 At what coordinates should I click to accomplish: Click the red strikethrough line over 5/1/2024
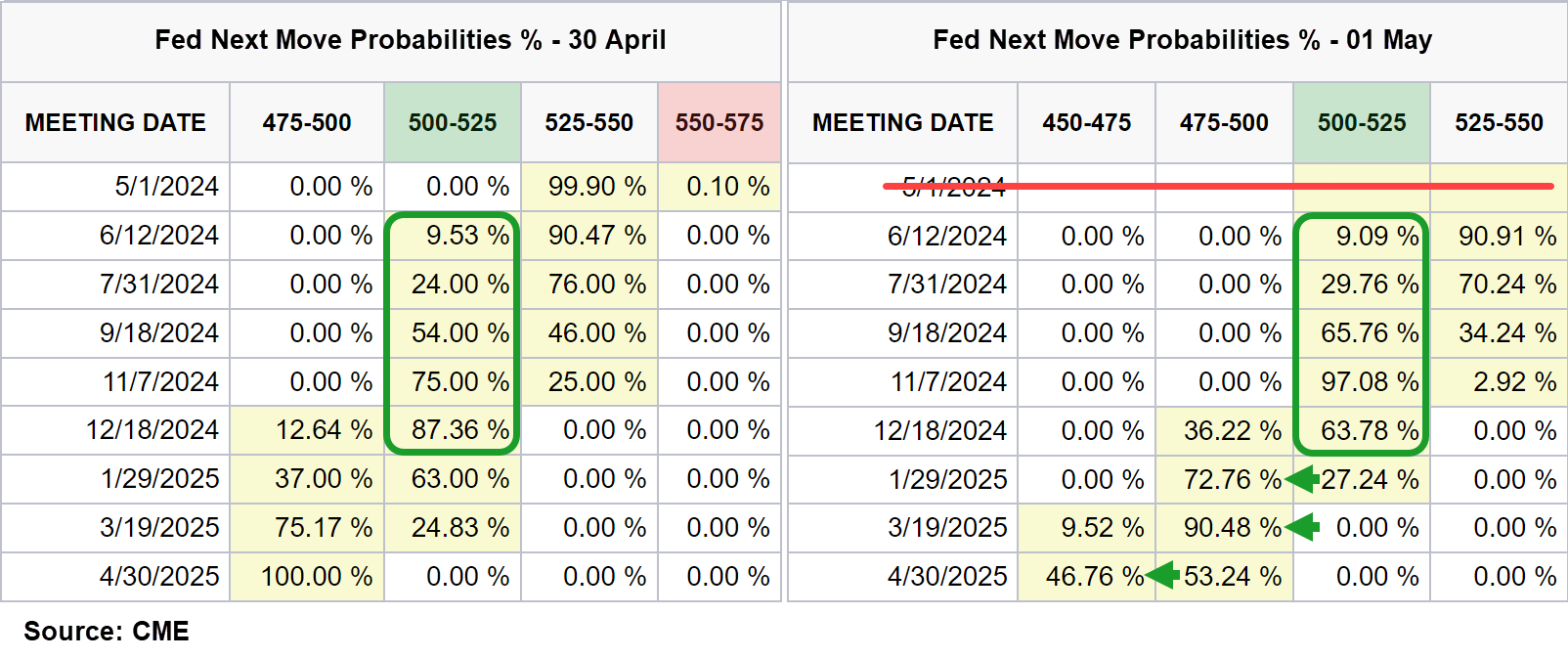[x=1217, y=185]
